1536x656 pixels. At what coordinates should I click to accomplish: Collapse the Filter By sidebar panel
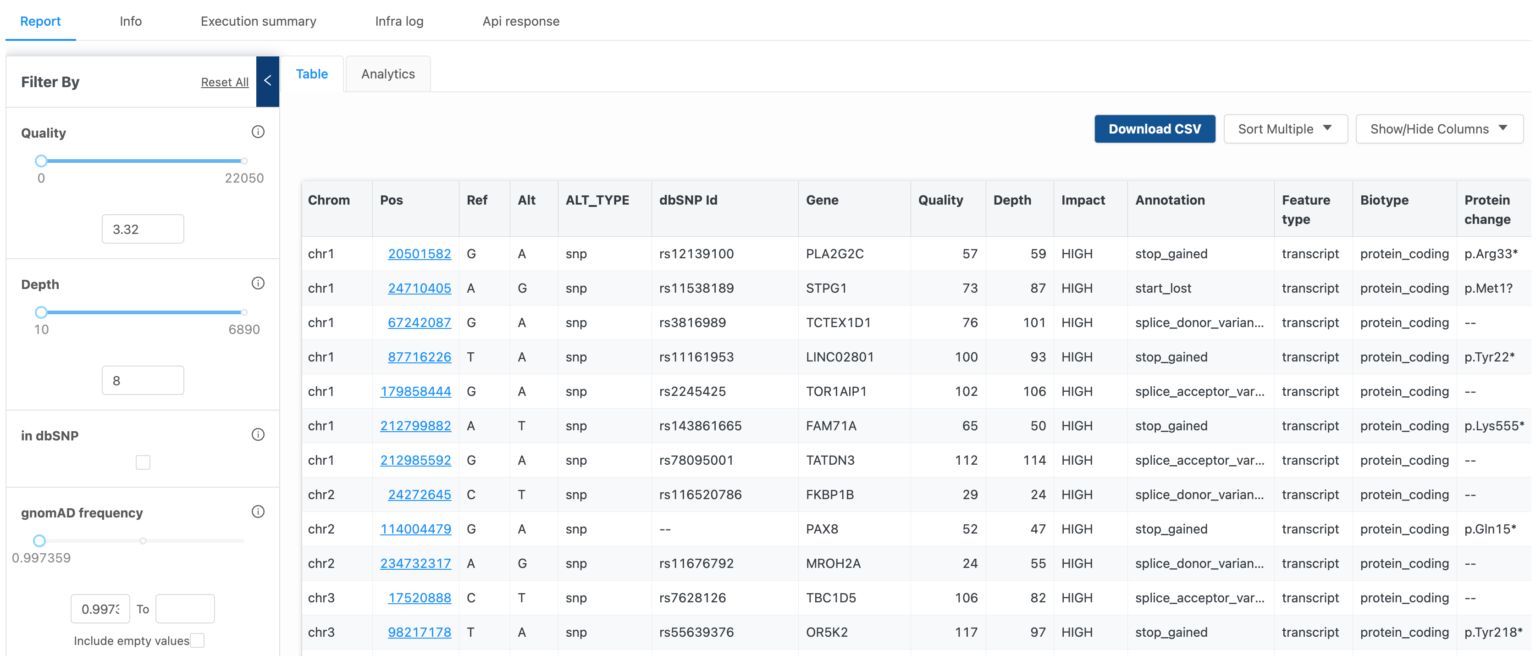267,82
